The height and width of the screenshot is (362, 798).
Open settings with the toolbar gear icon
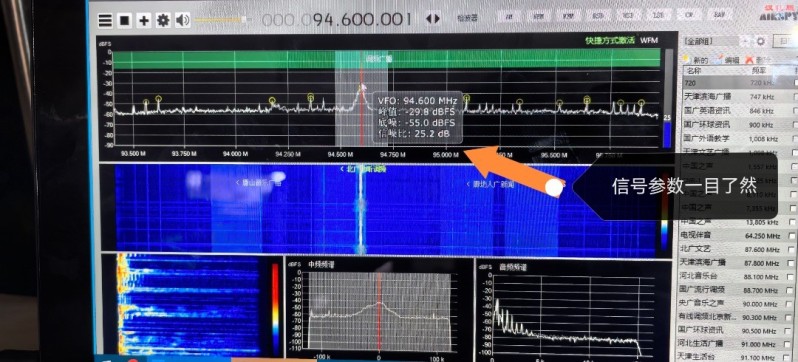click(x=163, y=20)
